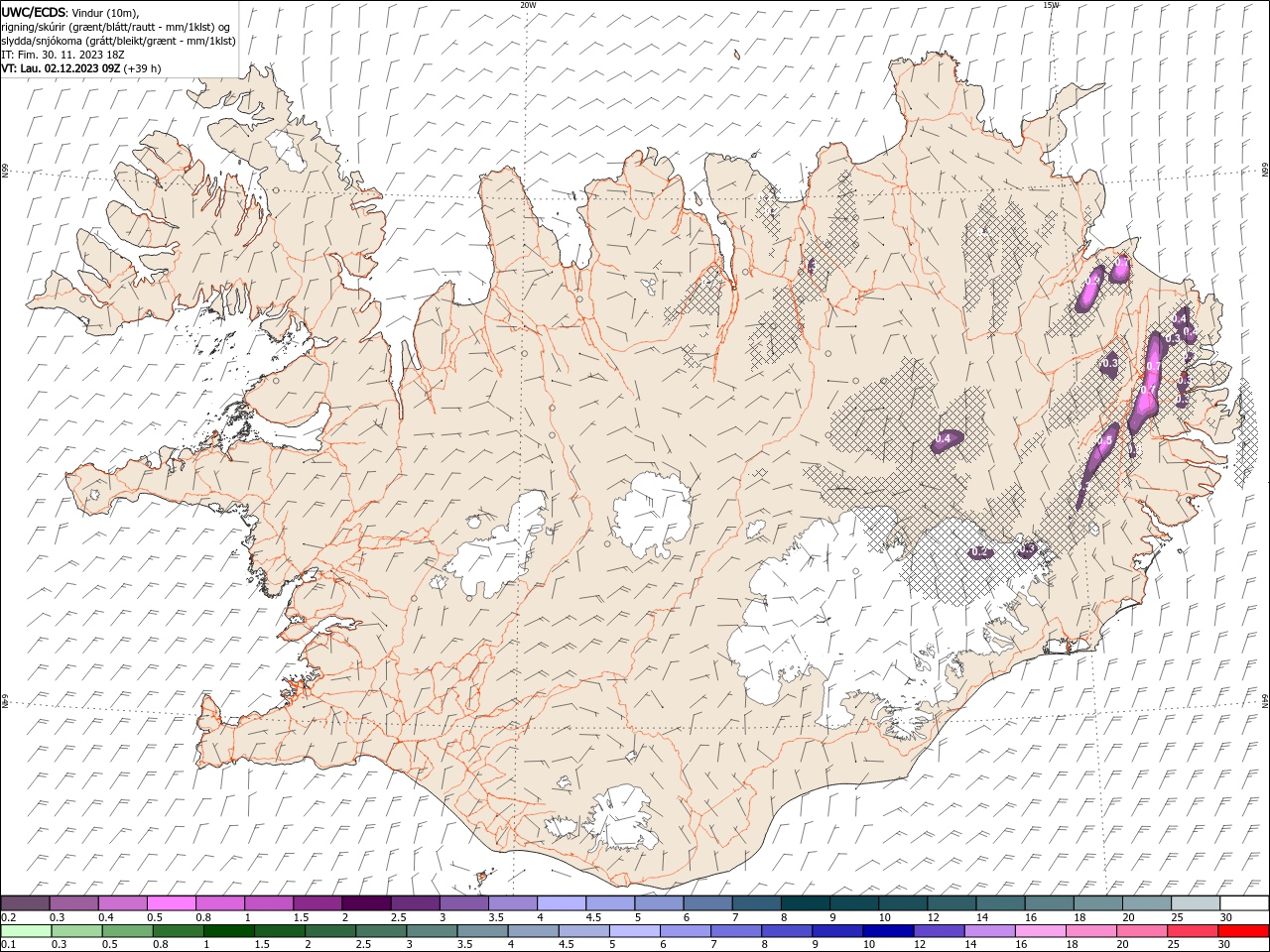Select the snow legend swatch between 6 and 7
This screenshot has height=952, width=1270.
707,903
